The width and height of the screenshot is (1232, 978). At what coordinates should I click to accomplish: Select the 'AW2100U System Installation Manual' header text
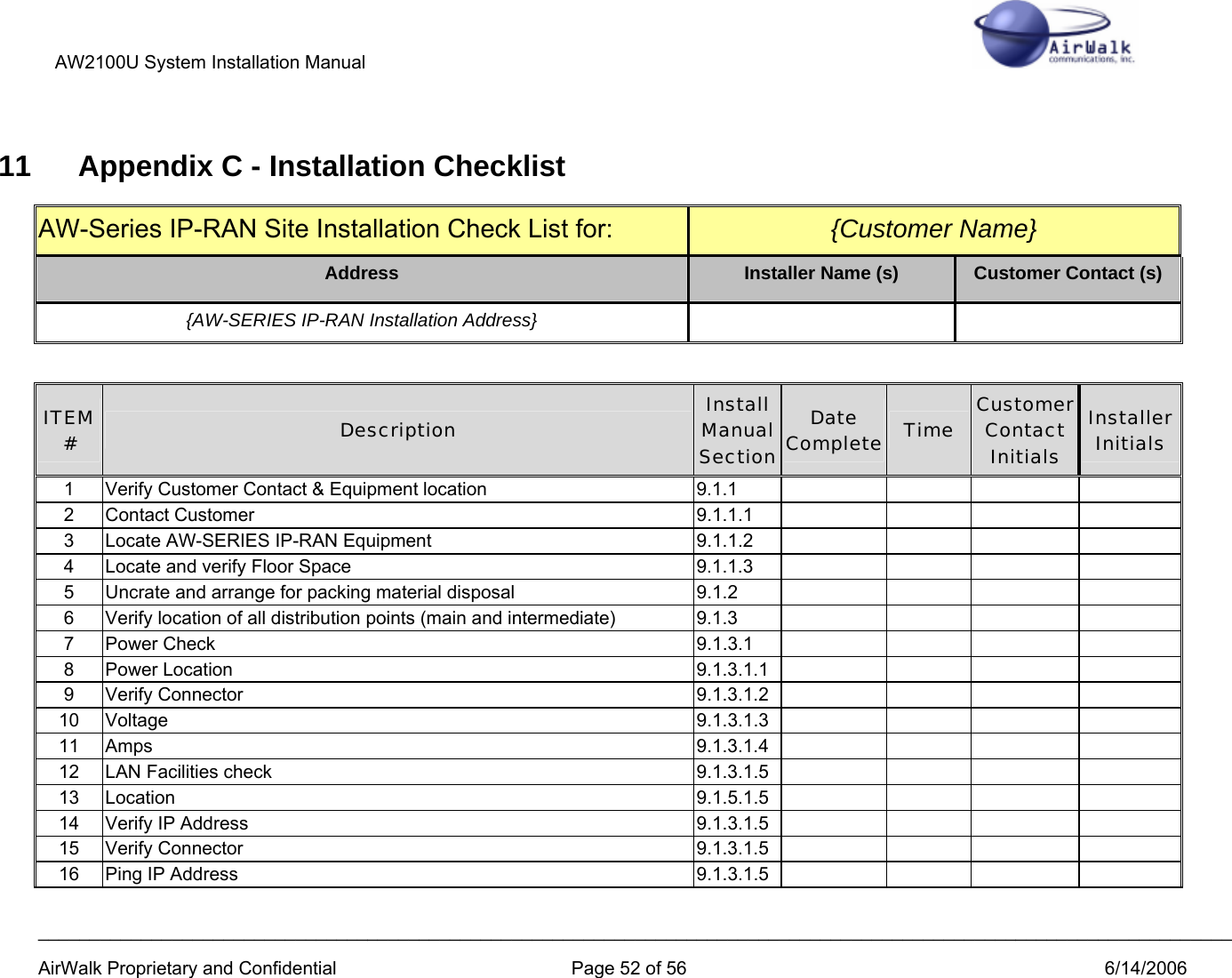tap(210, 62)
